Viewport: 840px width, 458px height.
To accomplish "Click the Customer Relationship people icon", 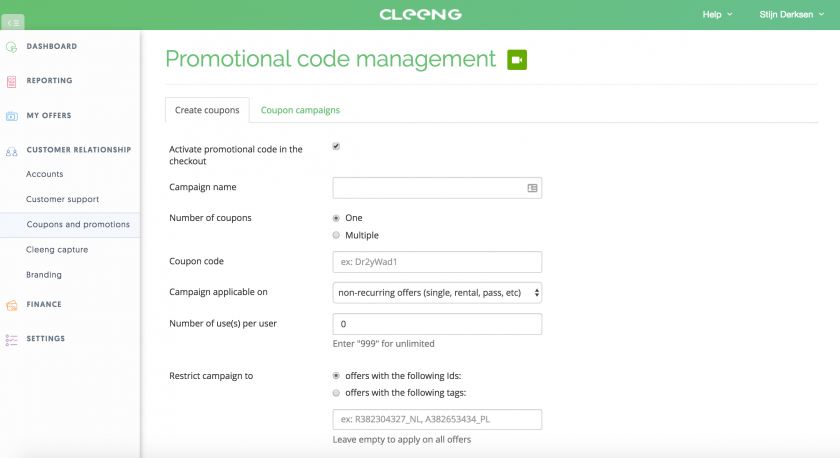I will 11,152.
